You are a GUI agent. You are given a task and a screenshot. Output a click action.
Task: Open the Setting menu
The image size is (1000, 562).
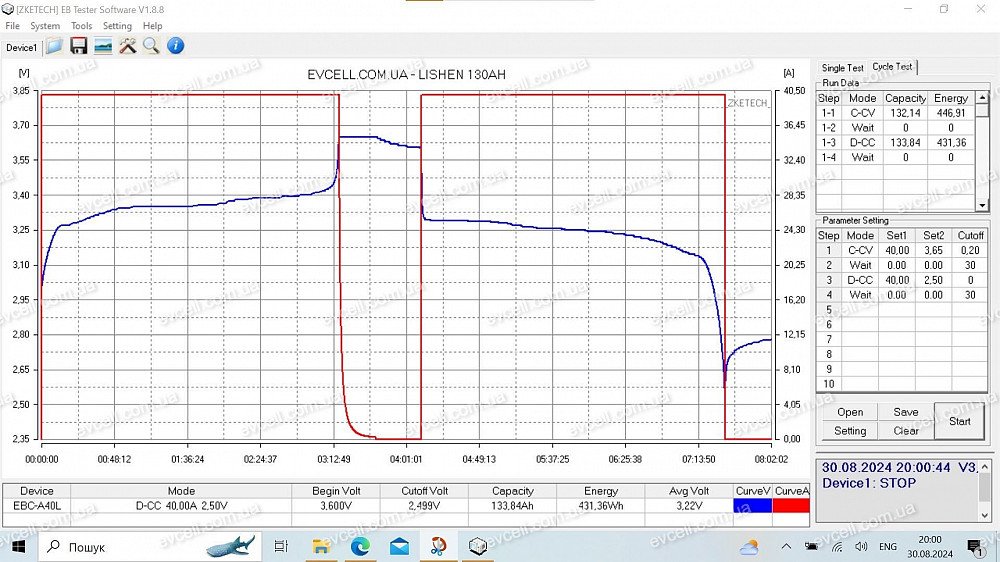[117, 26]
